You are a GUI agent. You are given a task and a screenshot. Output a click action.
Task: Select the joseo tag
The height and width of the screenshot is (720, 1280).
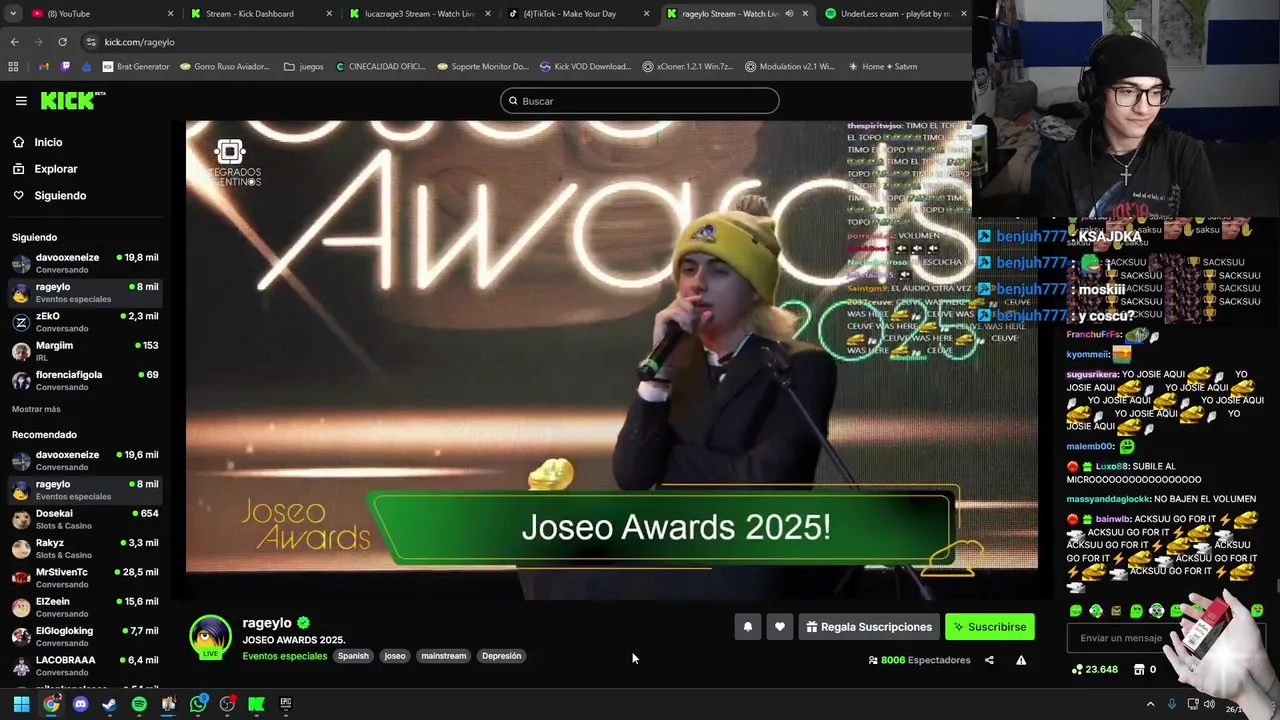coord(395,656)
